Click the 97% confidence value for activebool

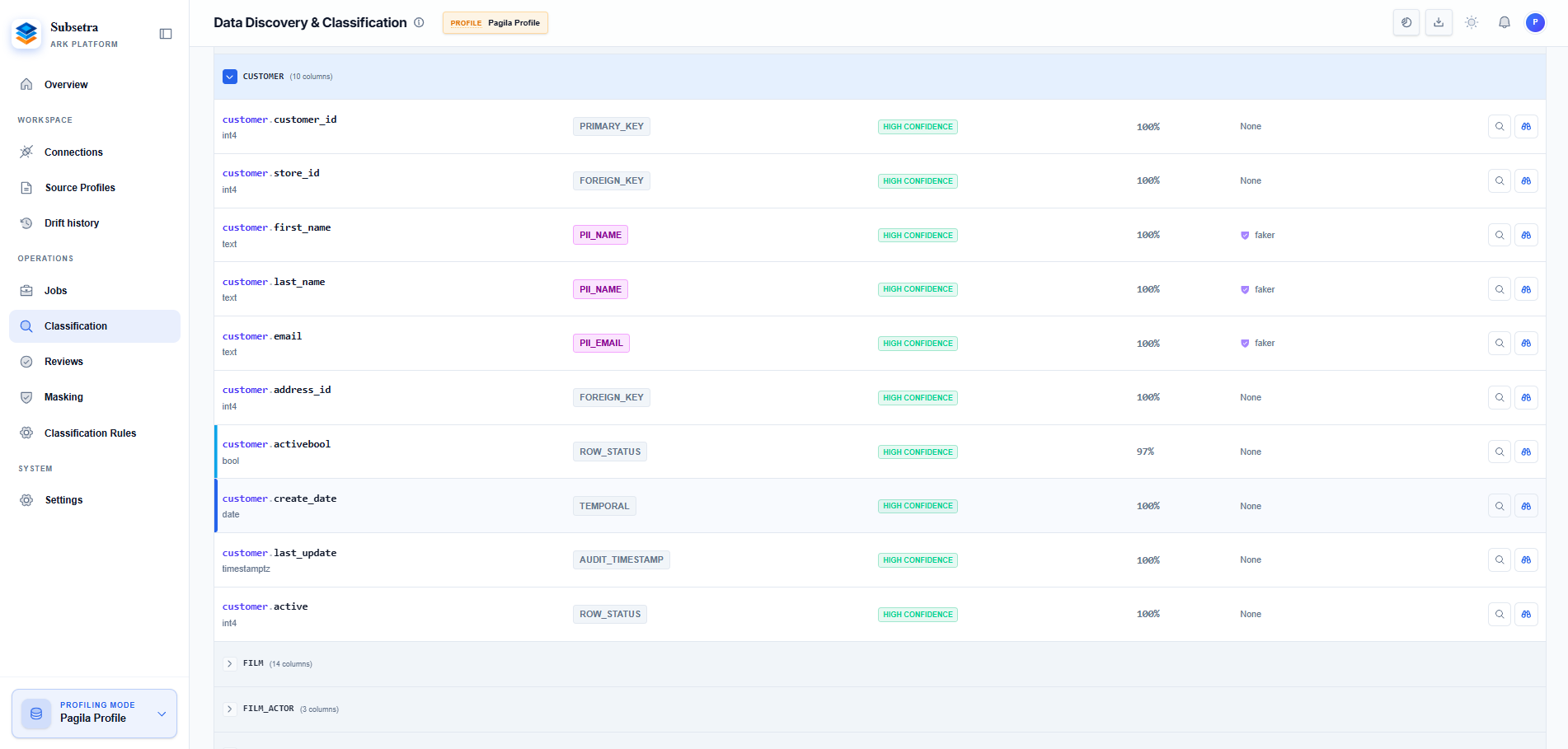[x=1145, y=452]
